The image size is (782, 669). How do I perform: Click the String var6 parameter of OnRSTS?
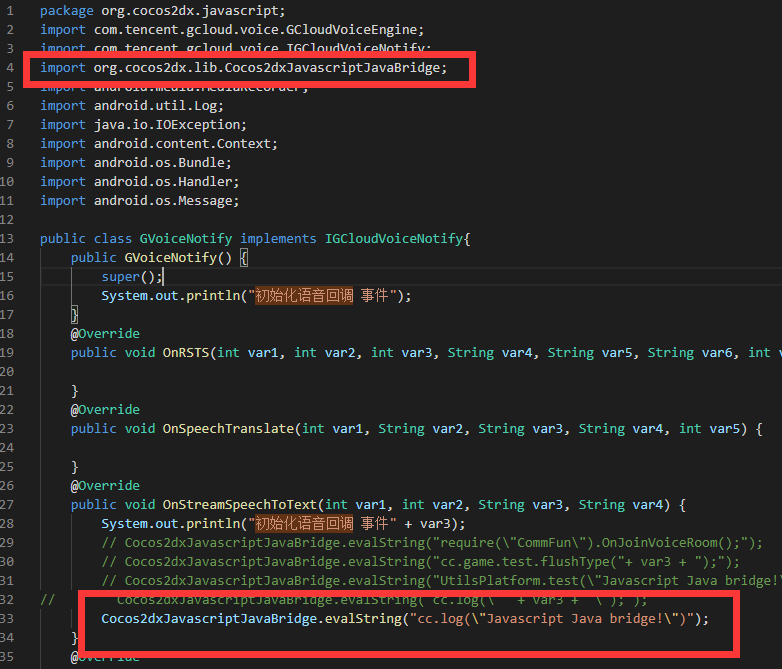[x=690, y=353]
